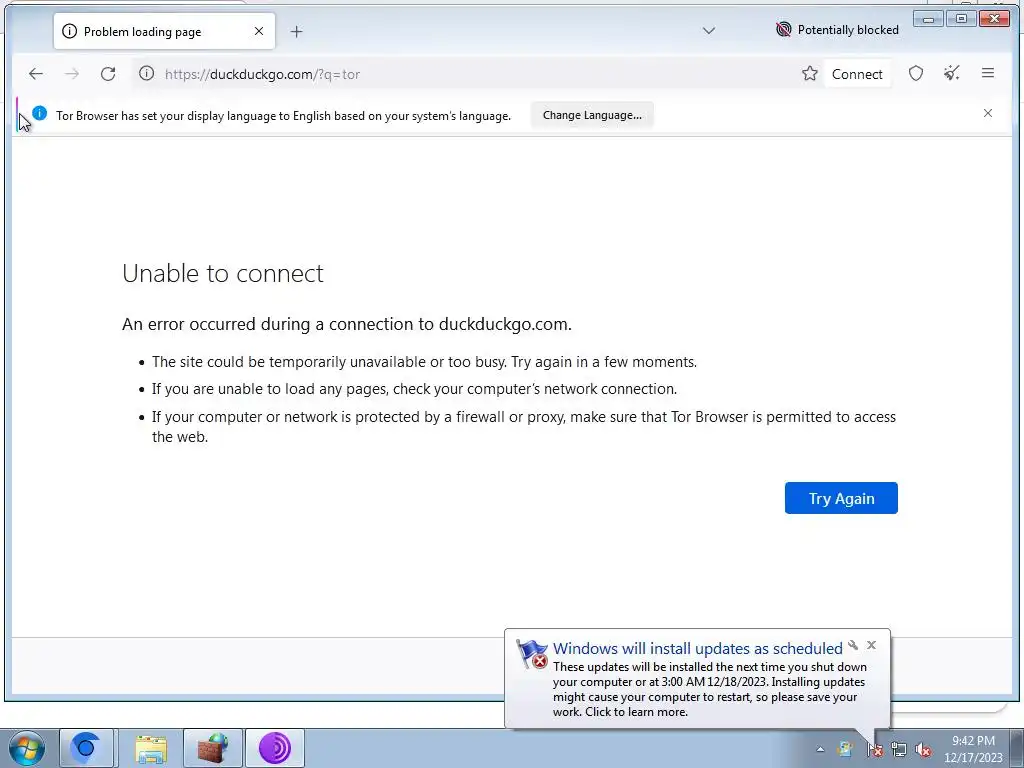Open the shield security level icon
The width and height of the screenshot is (1024, 768).
[916, 74]
